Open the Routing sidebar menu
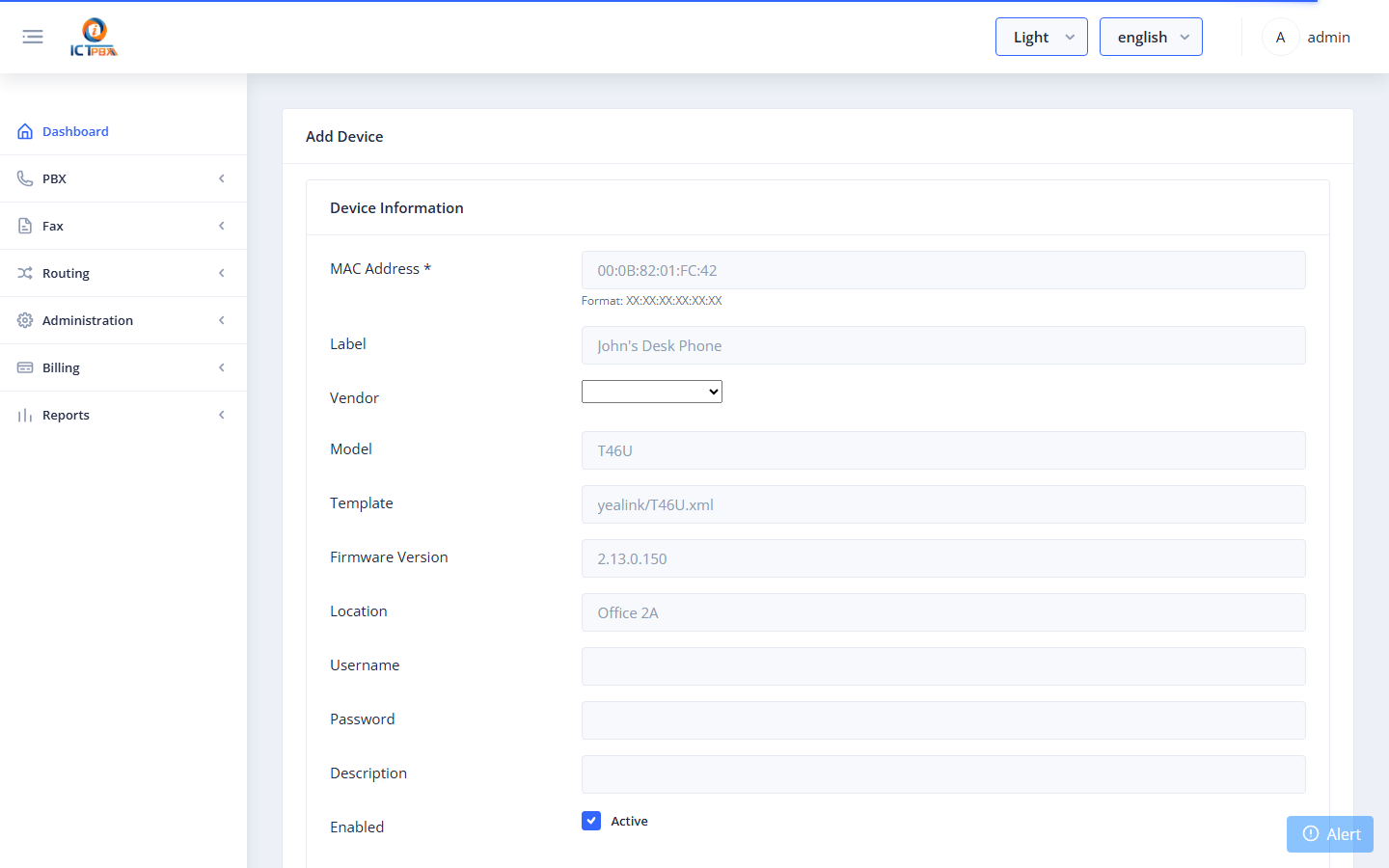1389x868 pixels. [123, 273]
